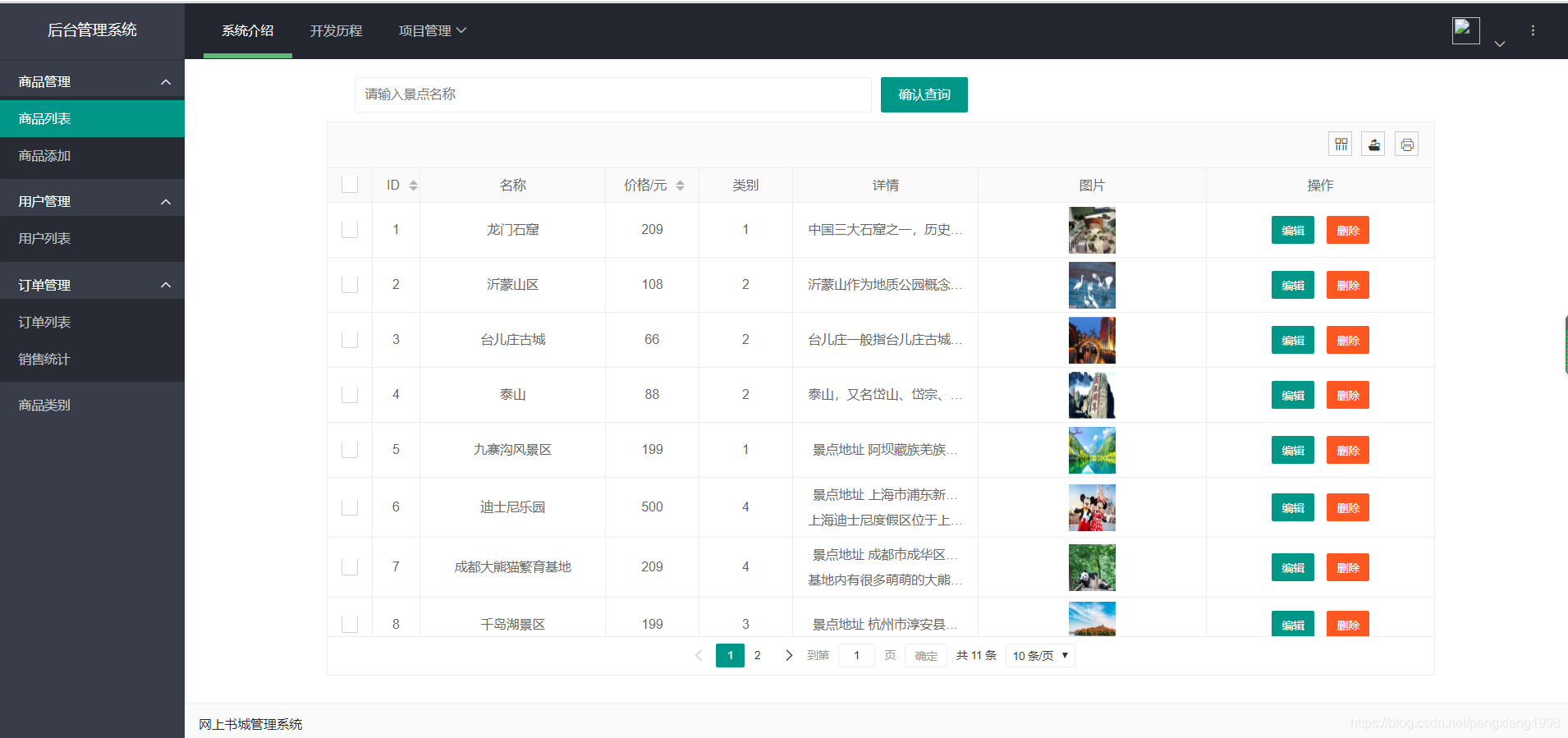
Task: Open the 10 条/页 page size dropdown
Action: 1040,655
